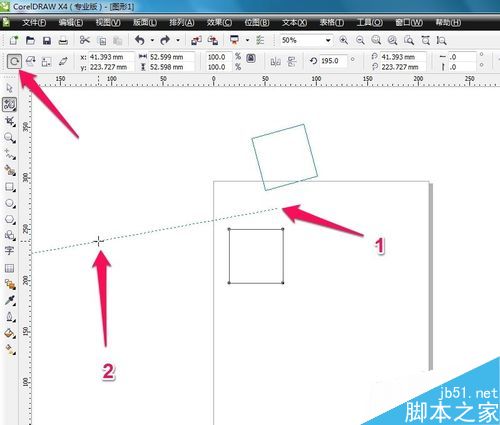Viewport: 500px width, 425px height.
Task: Open the 工具(O) menu
Action: tap(369, 23)
